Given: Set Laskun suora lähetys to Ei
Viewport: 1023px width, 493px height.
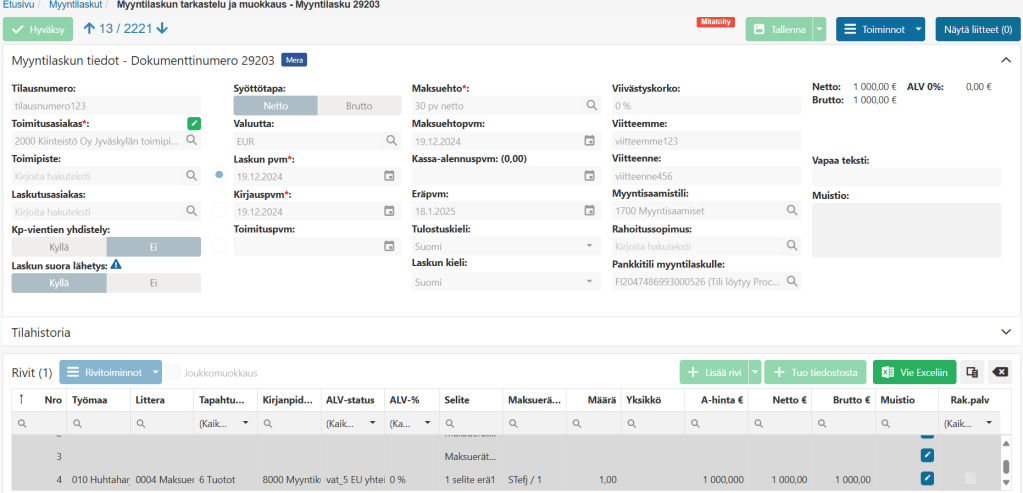Looking at the screenshot, I should (x=154, y=283).
